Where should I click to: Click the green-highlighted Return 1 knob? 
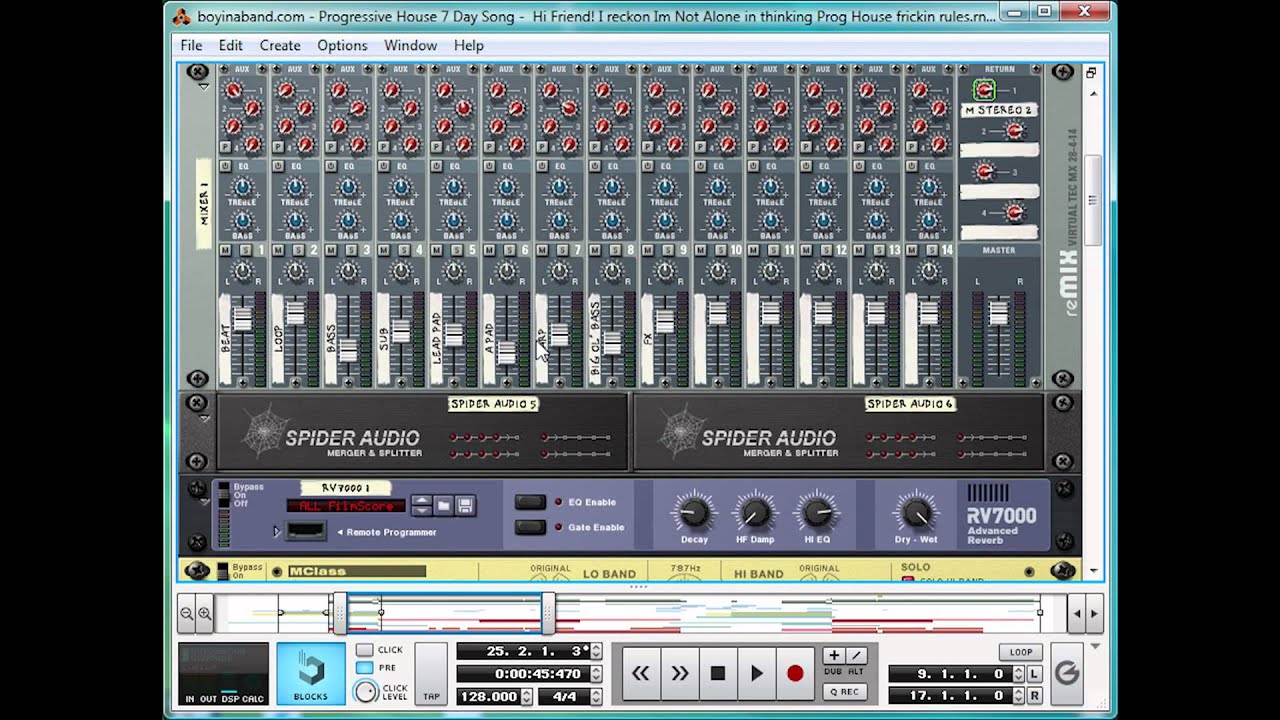click(x=984, y=91)
